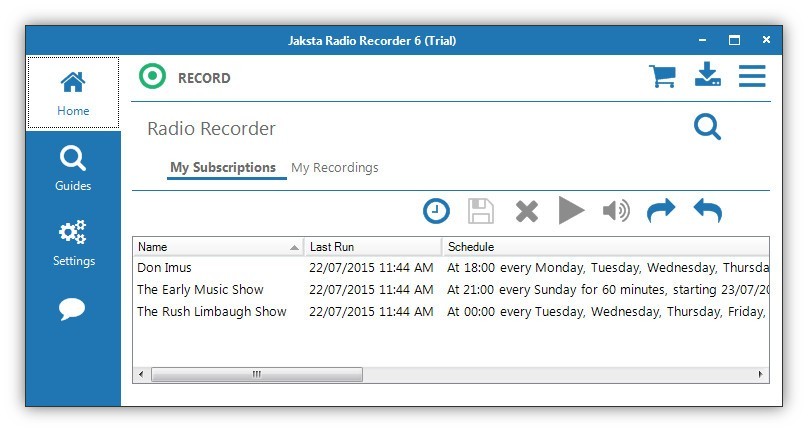Click the blue forward arrow icon

tap(661, 211)
